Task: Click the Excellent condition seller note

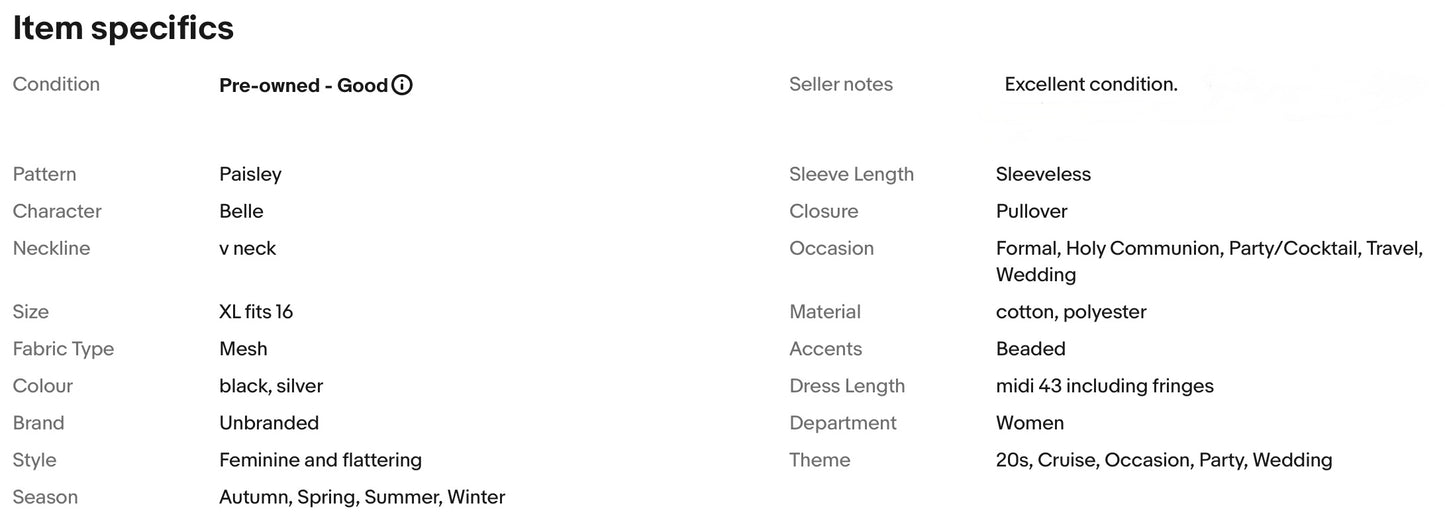Action: pos(1090,84)
